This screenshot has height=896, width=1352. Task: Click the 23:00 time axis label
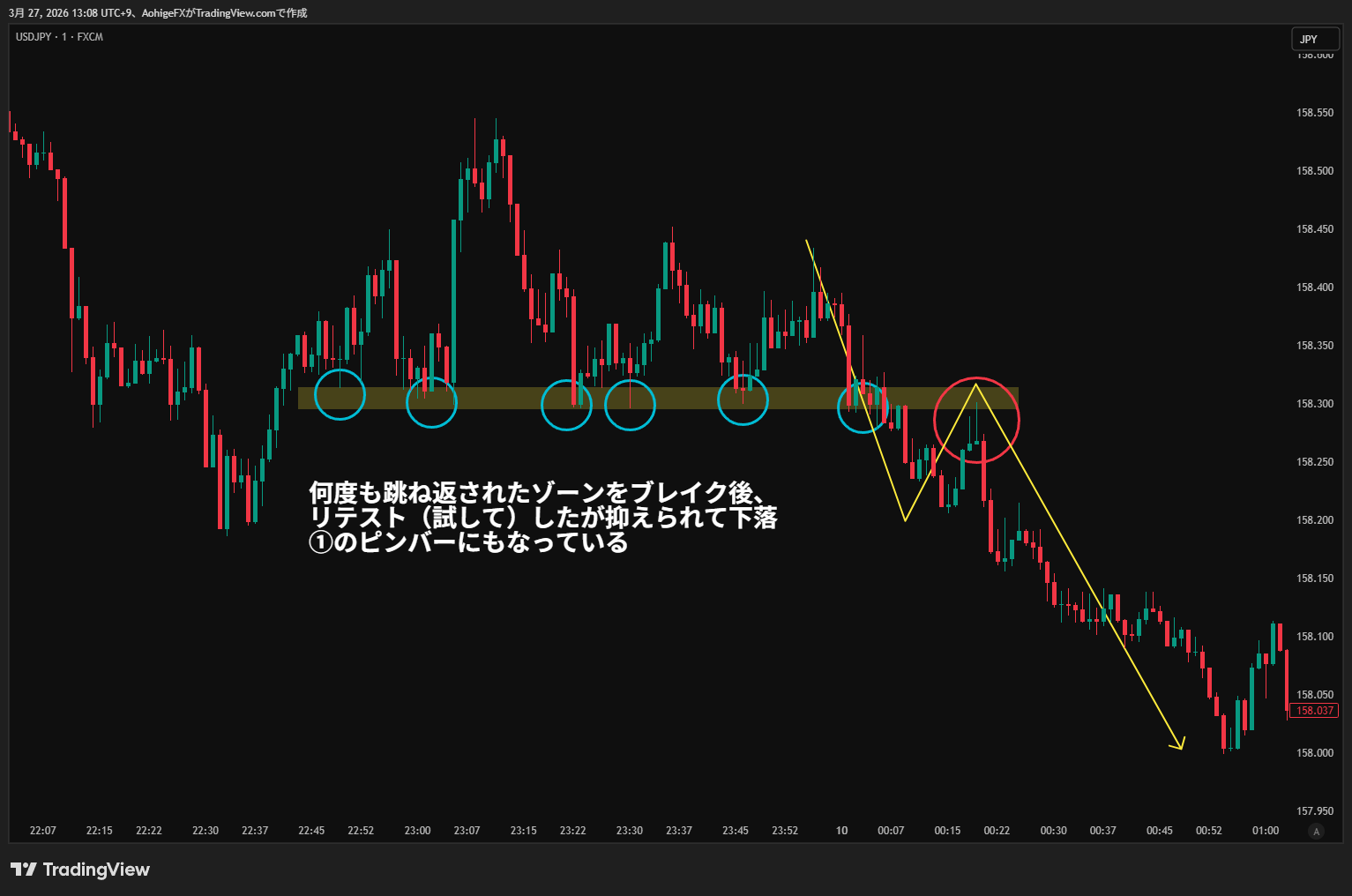coord(417,831)
